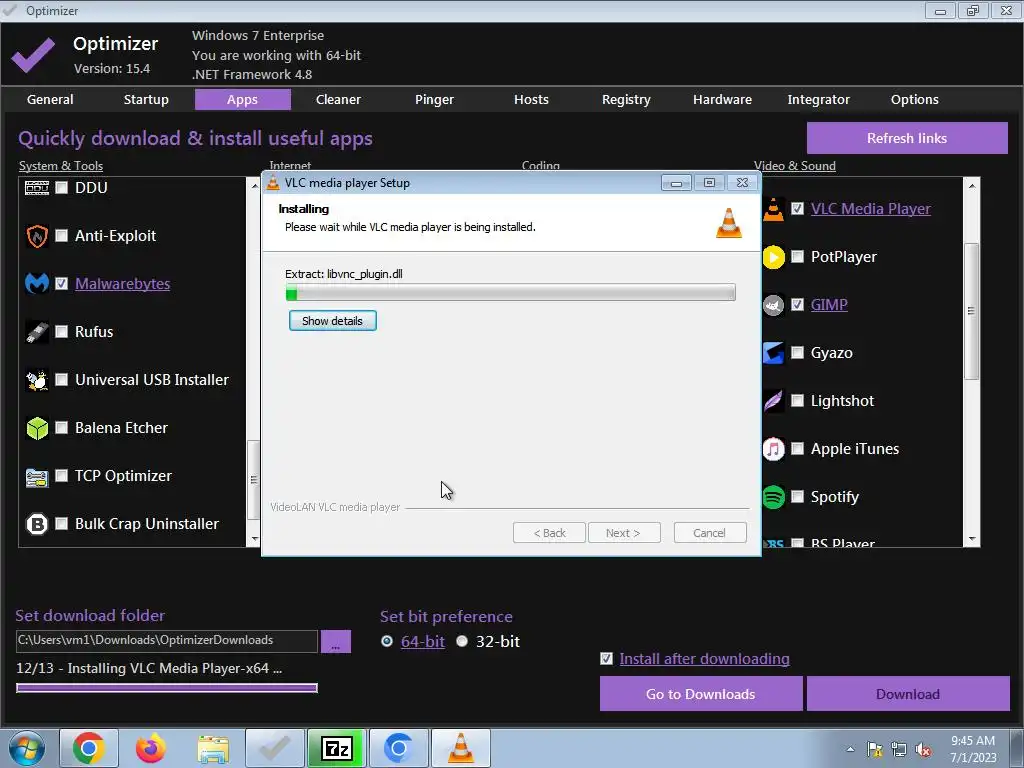
Task: Switch to the Cleaner tab
Action: (x=338, y=100)
